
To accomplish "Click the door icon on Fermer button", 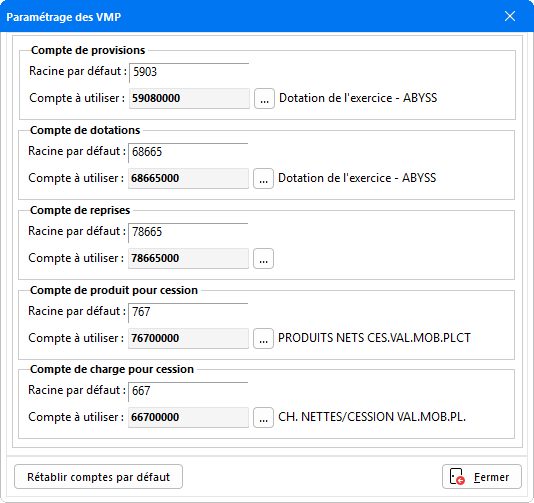I will pyautogui.click(x=457, y=477).
